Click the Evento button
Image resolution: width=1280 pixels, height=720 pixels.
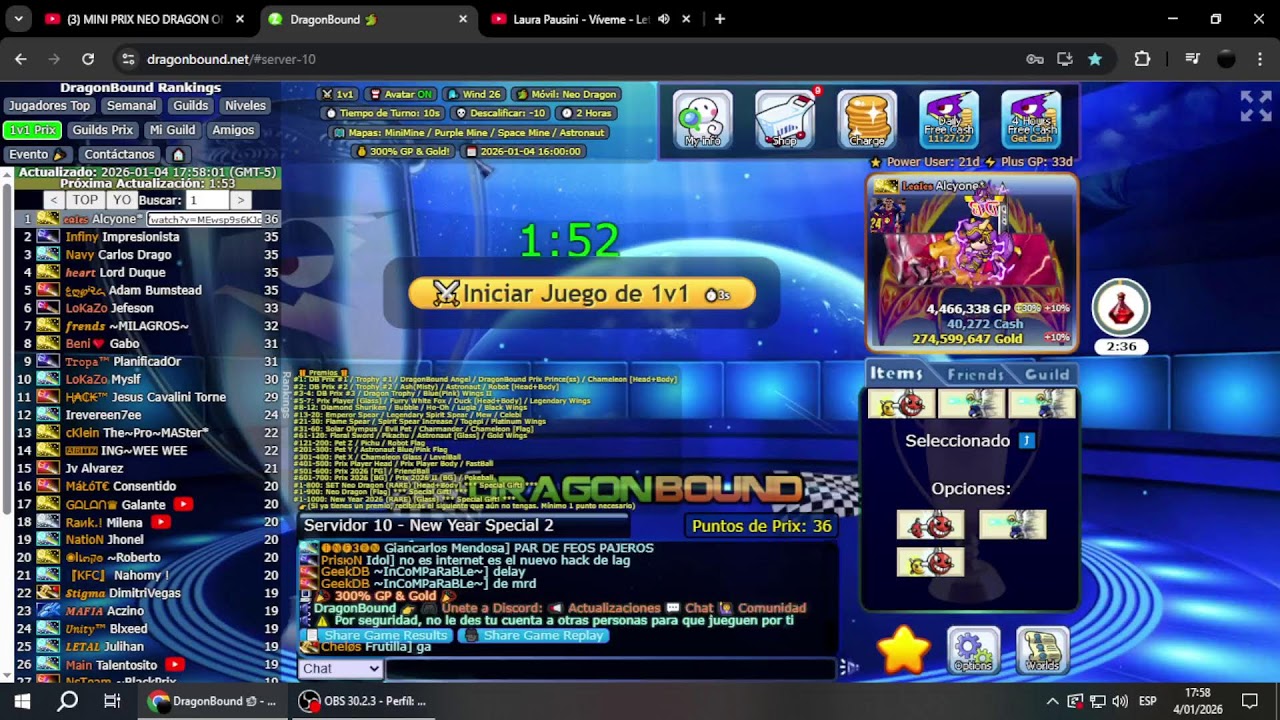pyautogui.click(x=37, y=155)
